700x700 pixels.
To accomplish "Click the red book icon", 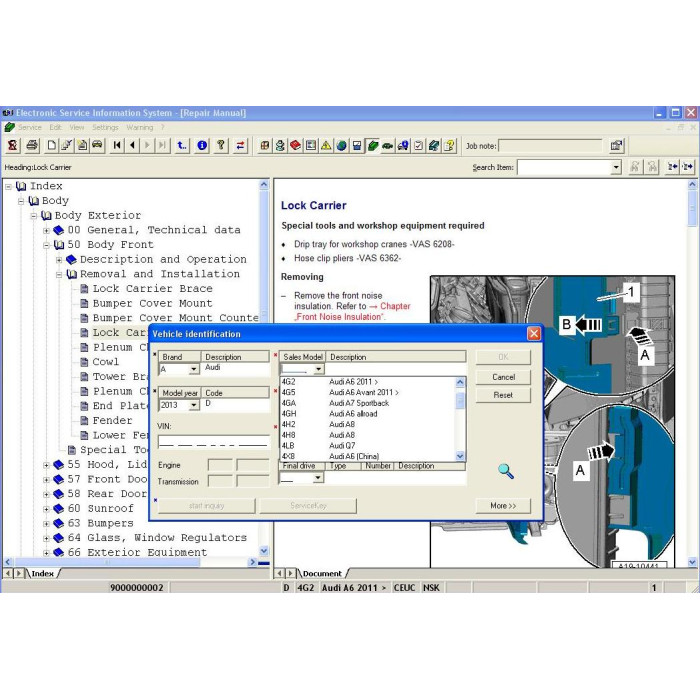I will click(295, 146).
